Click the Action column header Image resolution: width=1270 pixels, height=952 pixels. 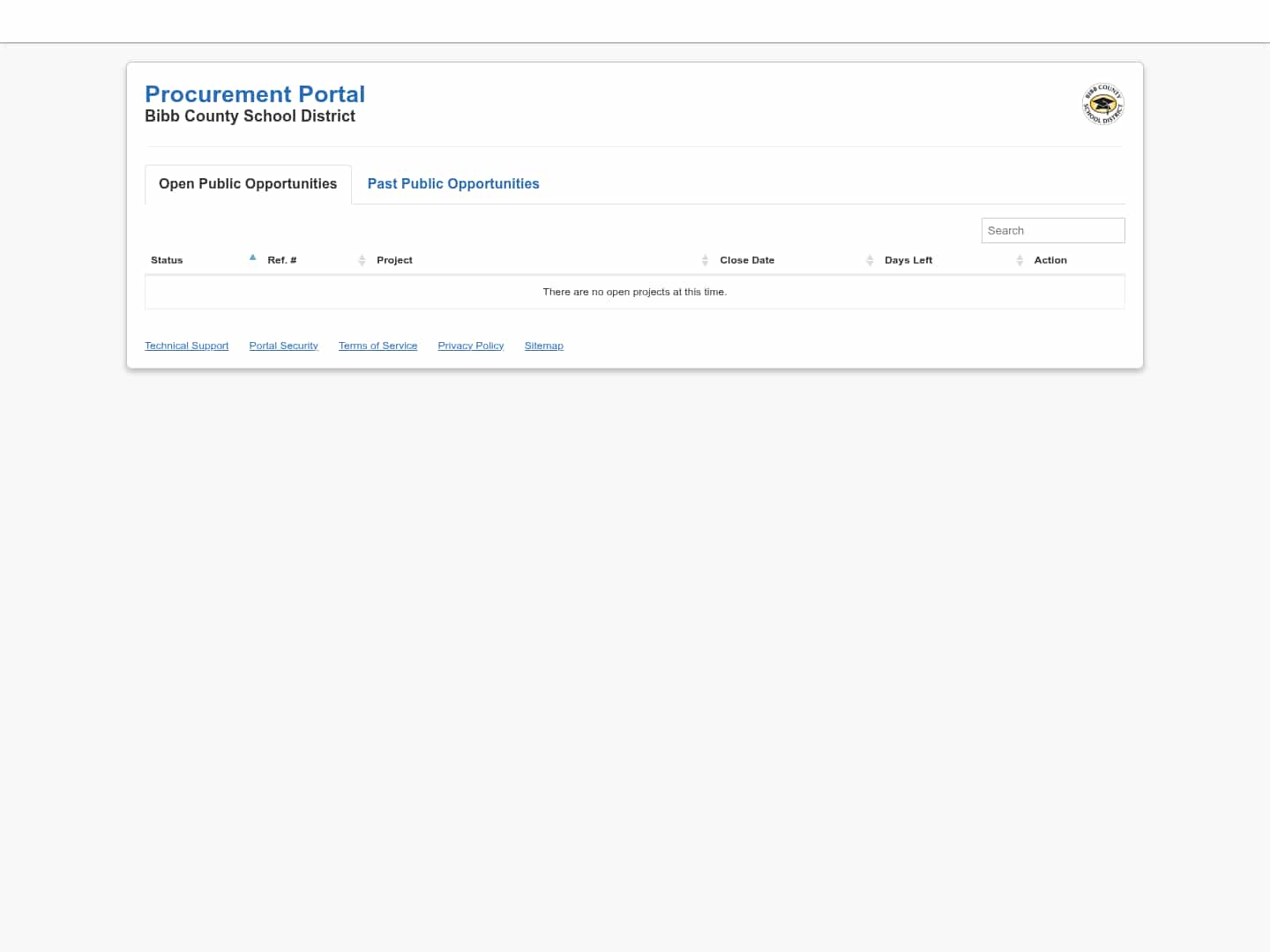(1050, 260)
